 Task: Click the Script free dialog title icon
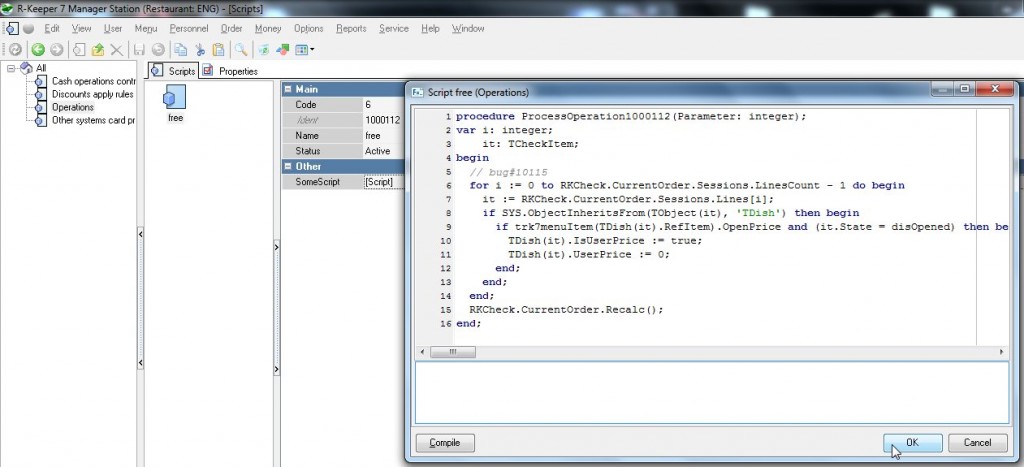click(417, 92)
